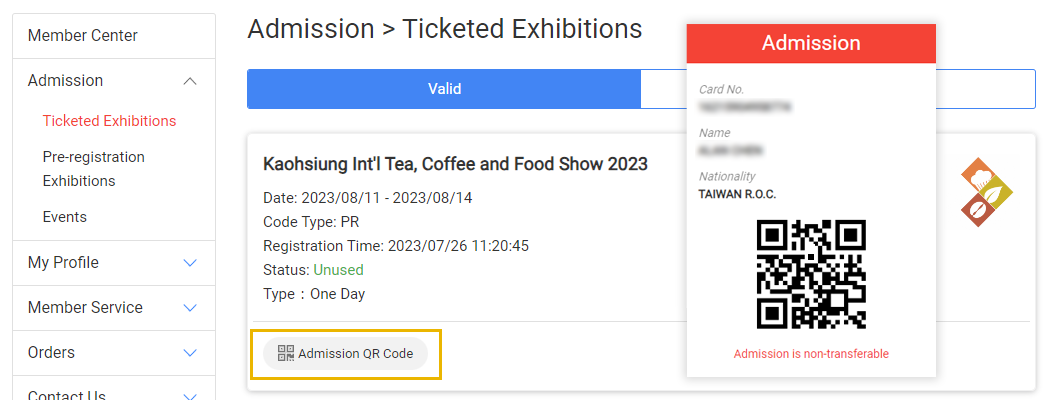The width and height of the screenshot is (1060, 401).
Task: Click the large QR code on the admission card
Action: point(811,275)
